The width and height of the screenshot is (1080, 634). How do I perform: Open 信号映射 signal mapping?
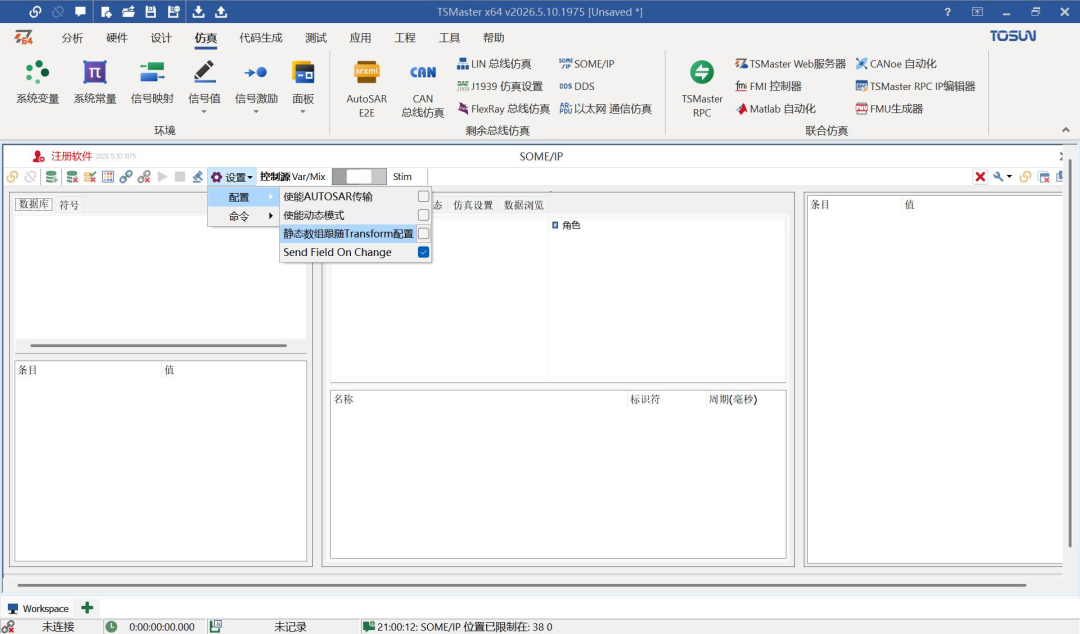pos(152,82)
